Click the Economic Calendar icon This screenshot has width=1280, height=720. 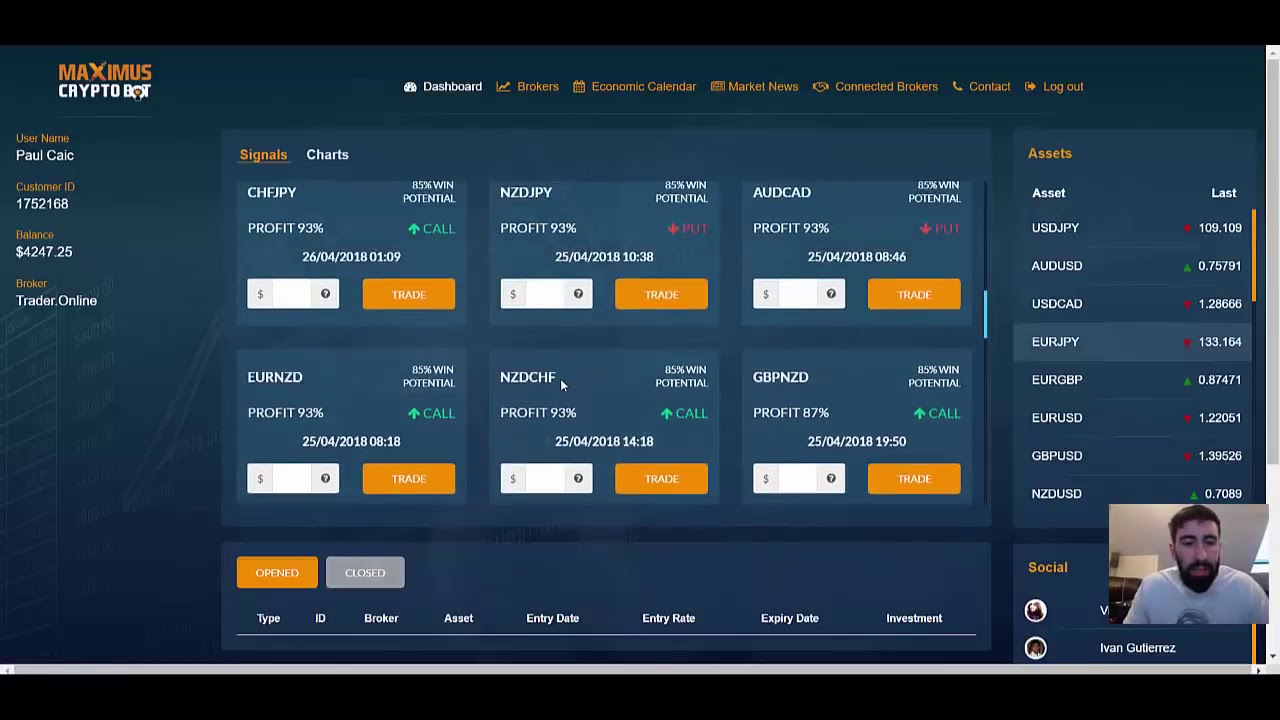coord(579,87)
